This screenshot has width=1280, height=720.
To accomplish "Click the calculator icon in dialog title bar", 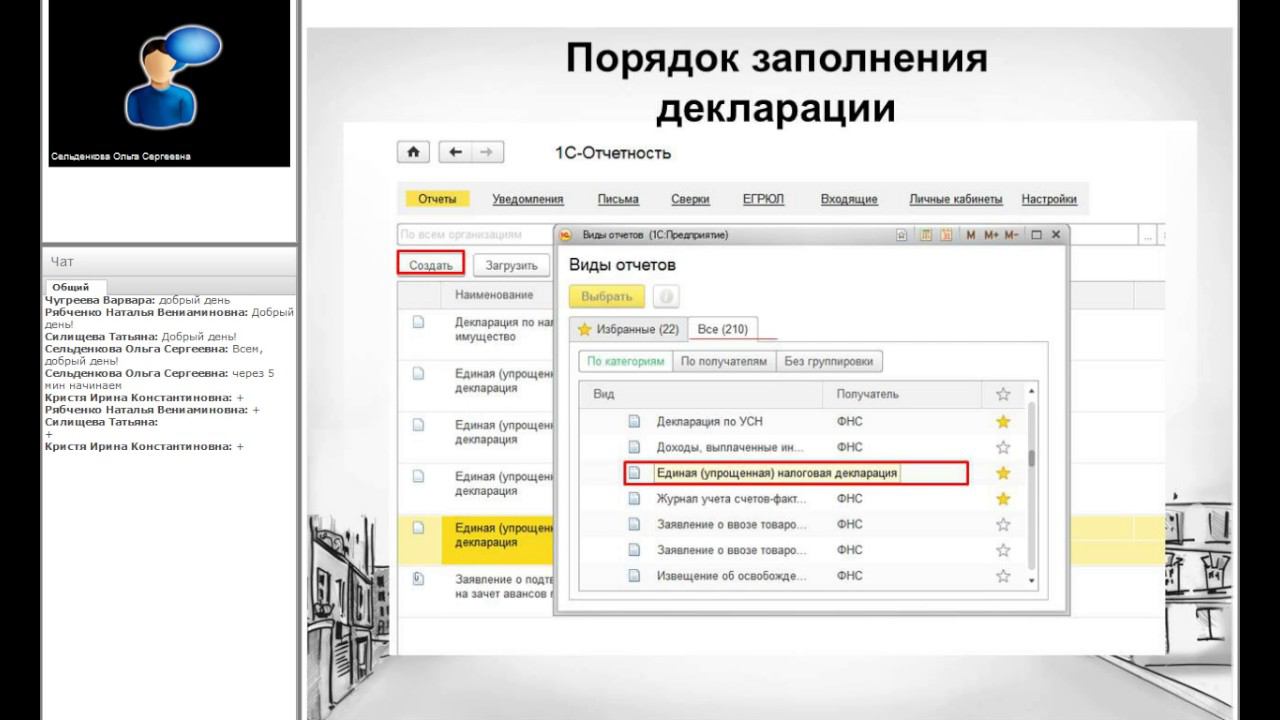I will tap(926, 235).
